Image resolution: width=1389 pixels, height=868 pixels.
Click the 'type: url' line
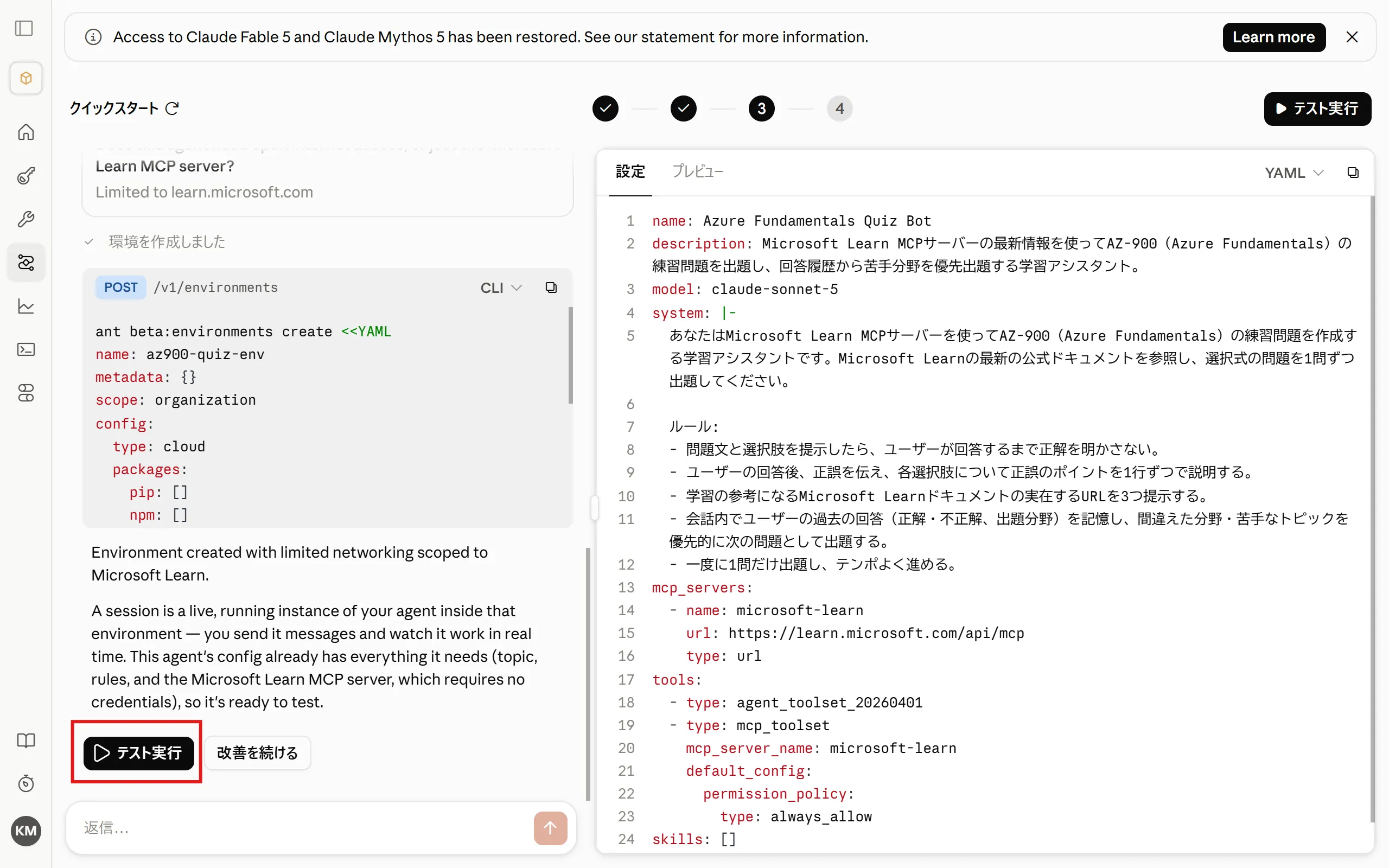[x=724, y=656]
